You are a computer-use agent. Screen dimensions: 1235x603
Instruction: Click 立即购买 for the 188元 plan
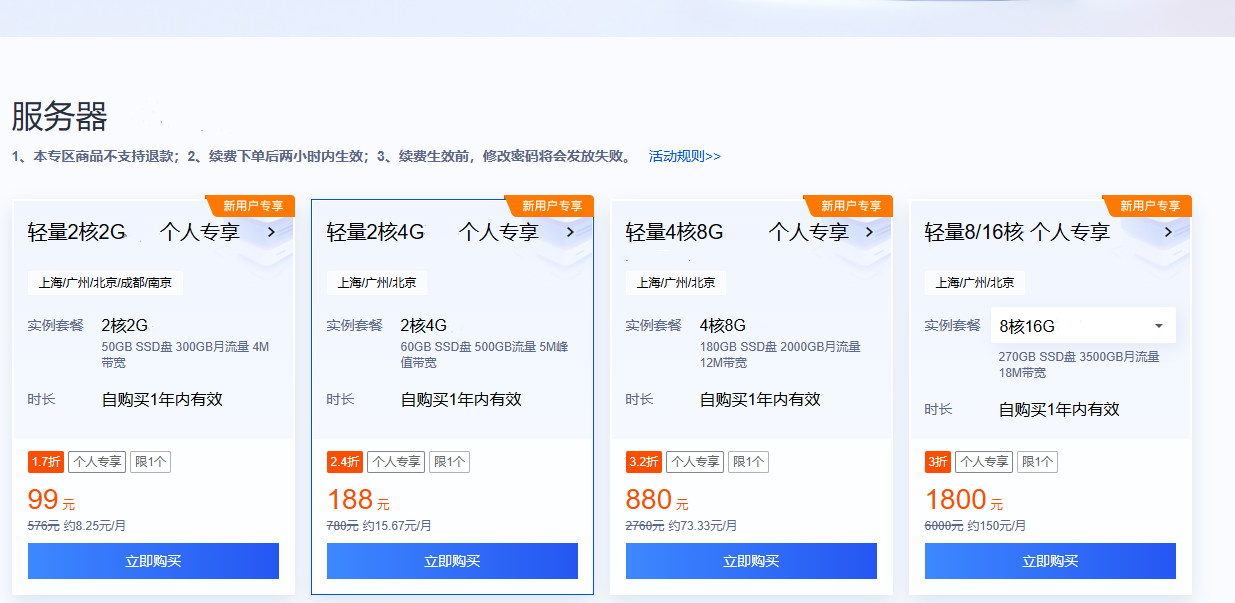452,561
